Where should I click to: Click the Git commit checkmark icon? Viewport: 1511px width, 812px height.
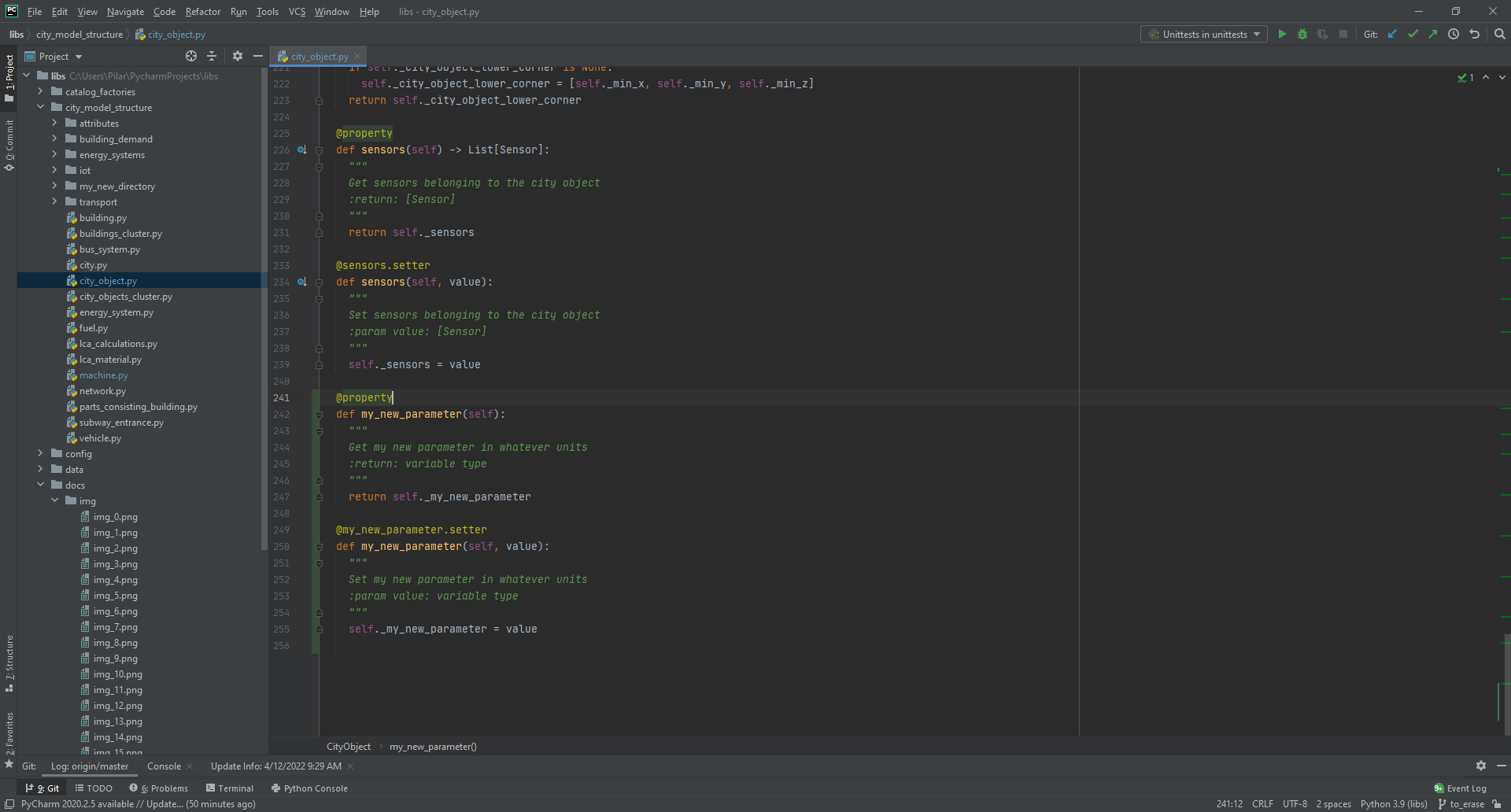[x=1413, y=34]
